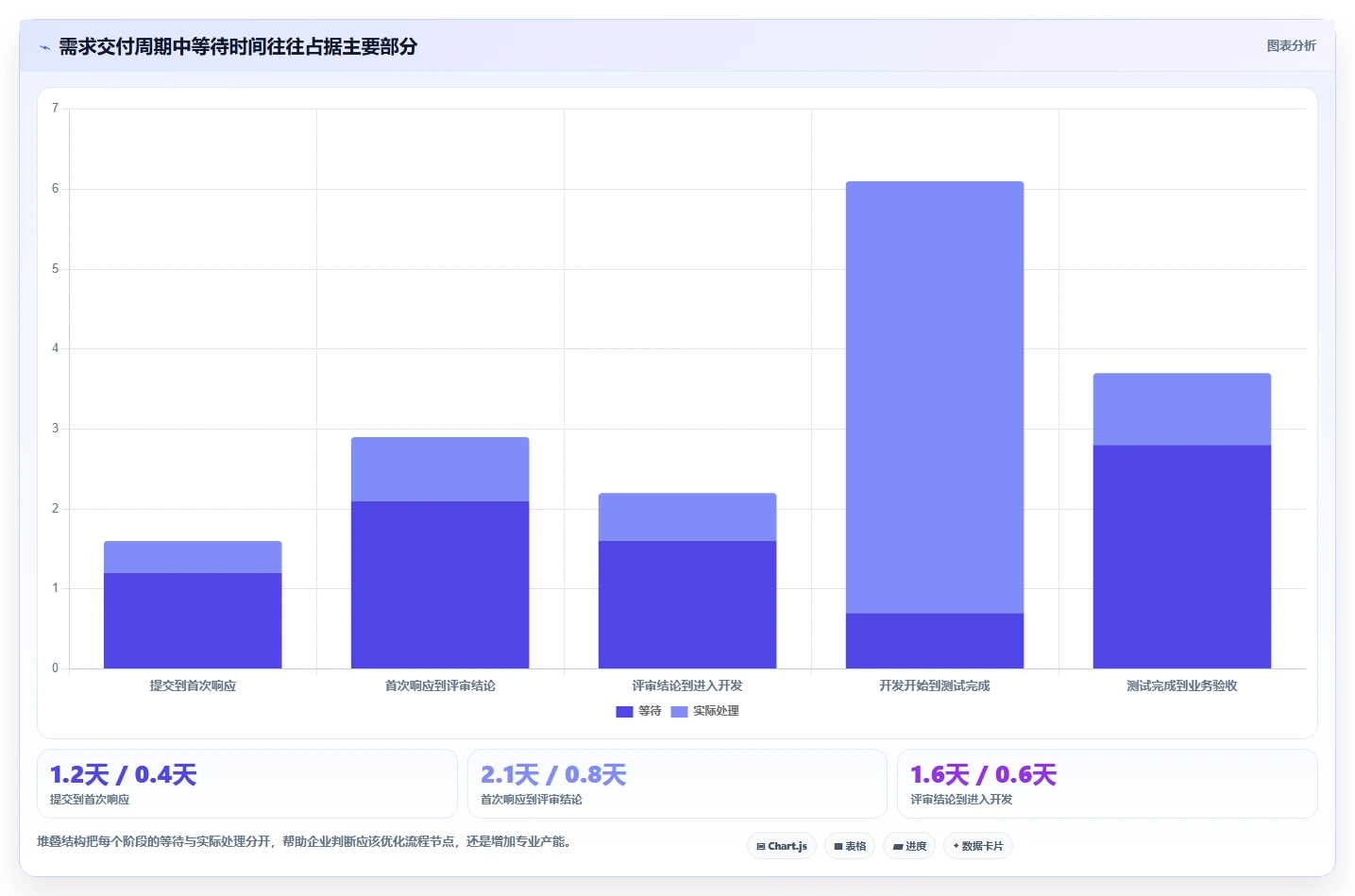Click the processing segment of 测试完成到业务验收 bar
Viewport: 1355px width, 896px height.
point(1182,409)
